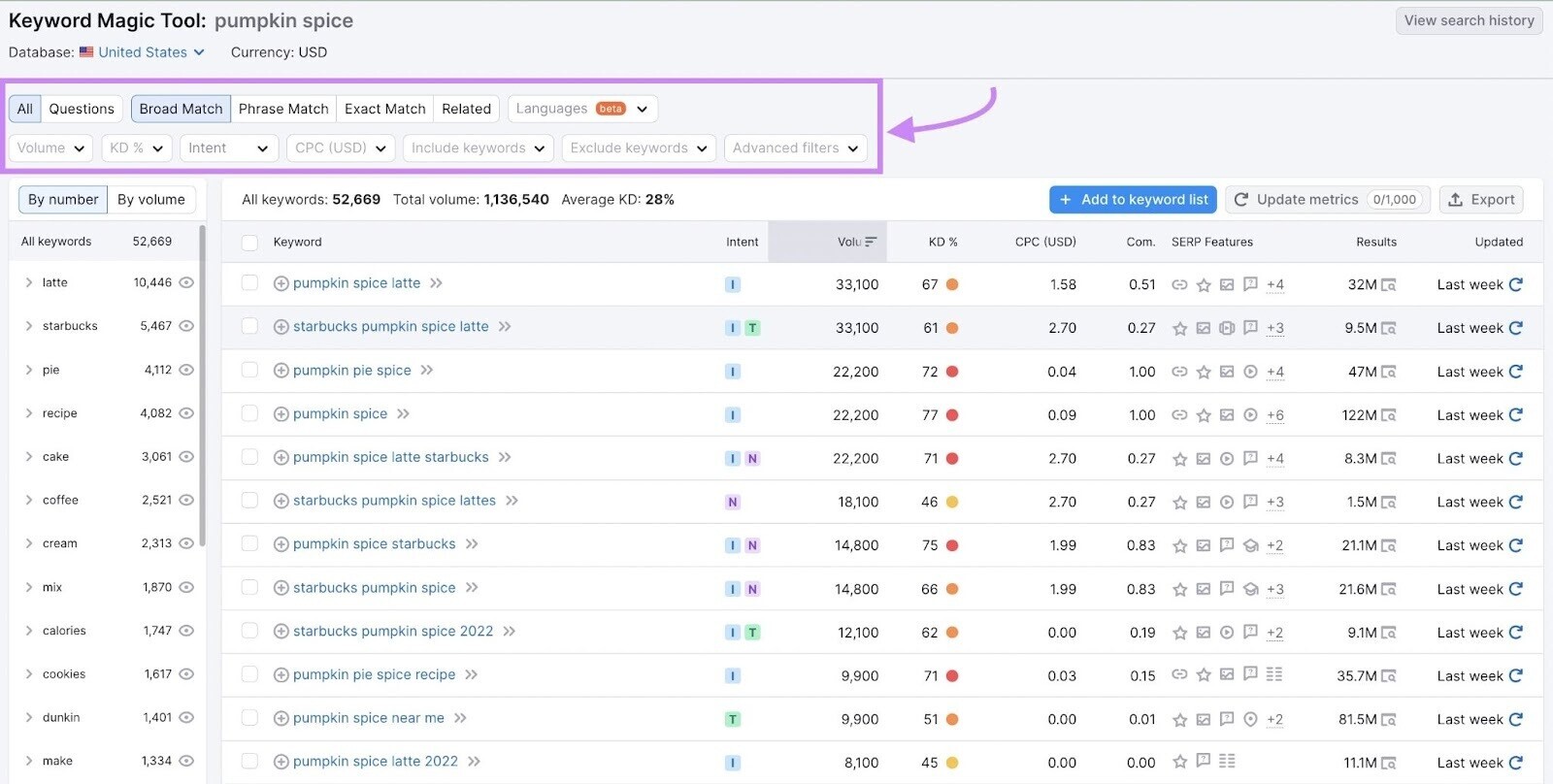Open SERP results icon for pumpkin pie spice
This screenshot has width=1553, height=784.
coord(1389,372)
